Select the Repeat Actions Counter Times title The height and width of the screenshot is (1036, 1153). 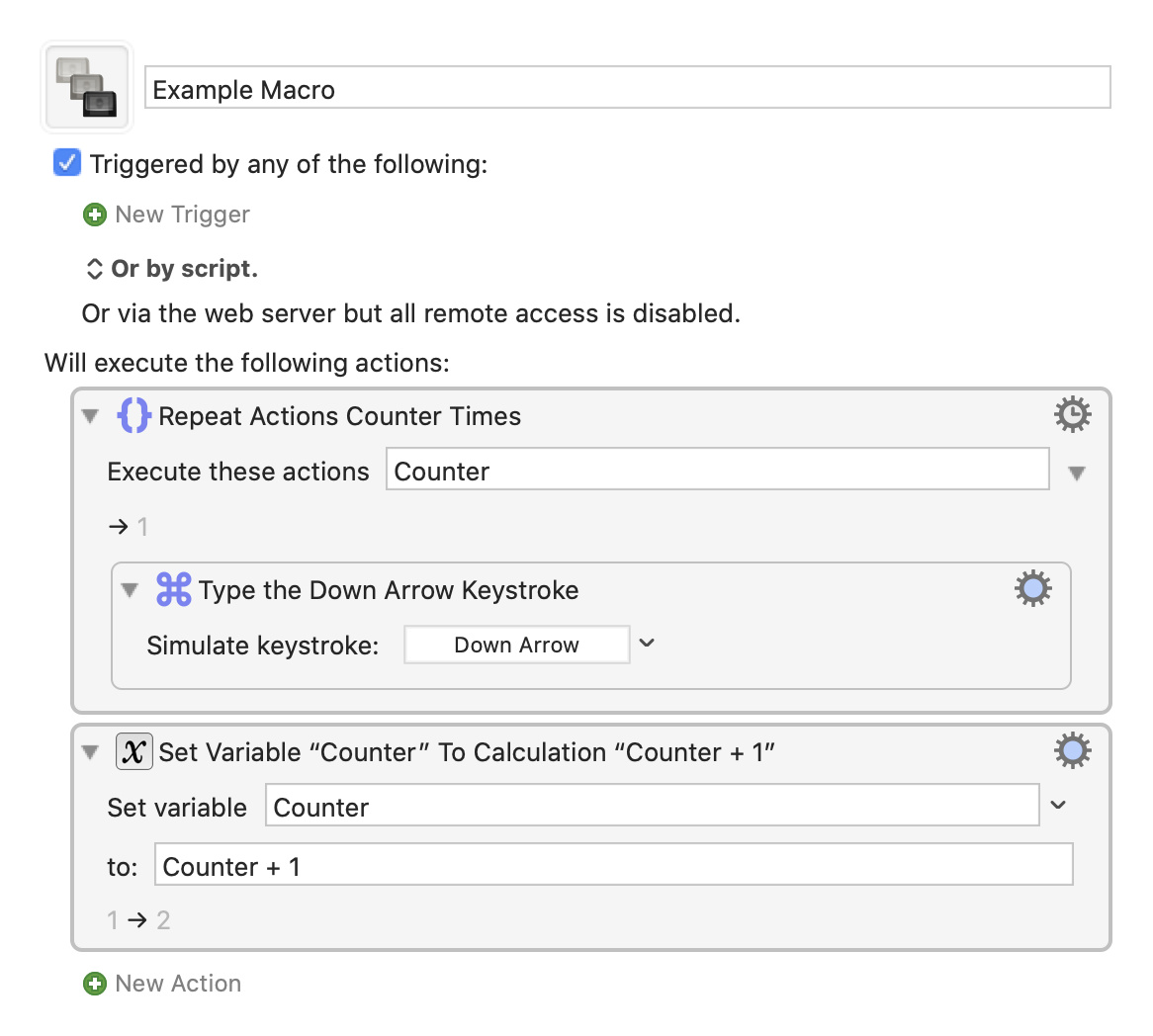(x=340, y=416)
